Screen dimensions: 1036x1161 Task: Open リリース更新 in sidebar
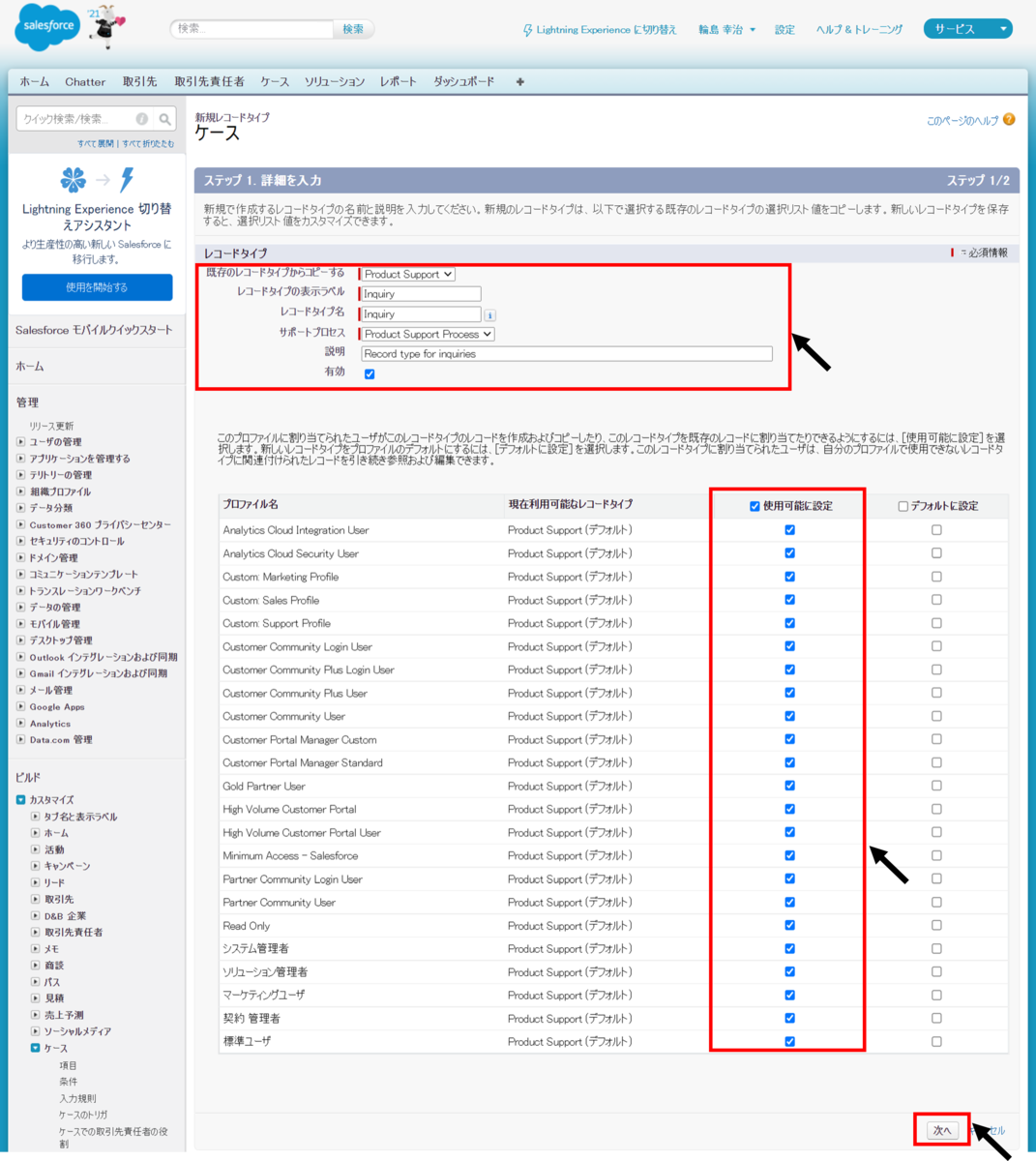pyautogui.click(x=51, y=426)
